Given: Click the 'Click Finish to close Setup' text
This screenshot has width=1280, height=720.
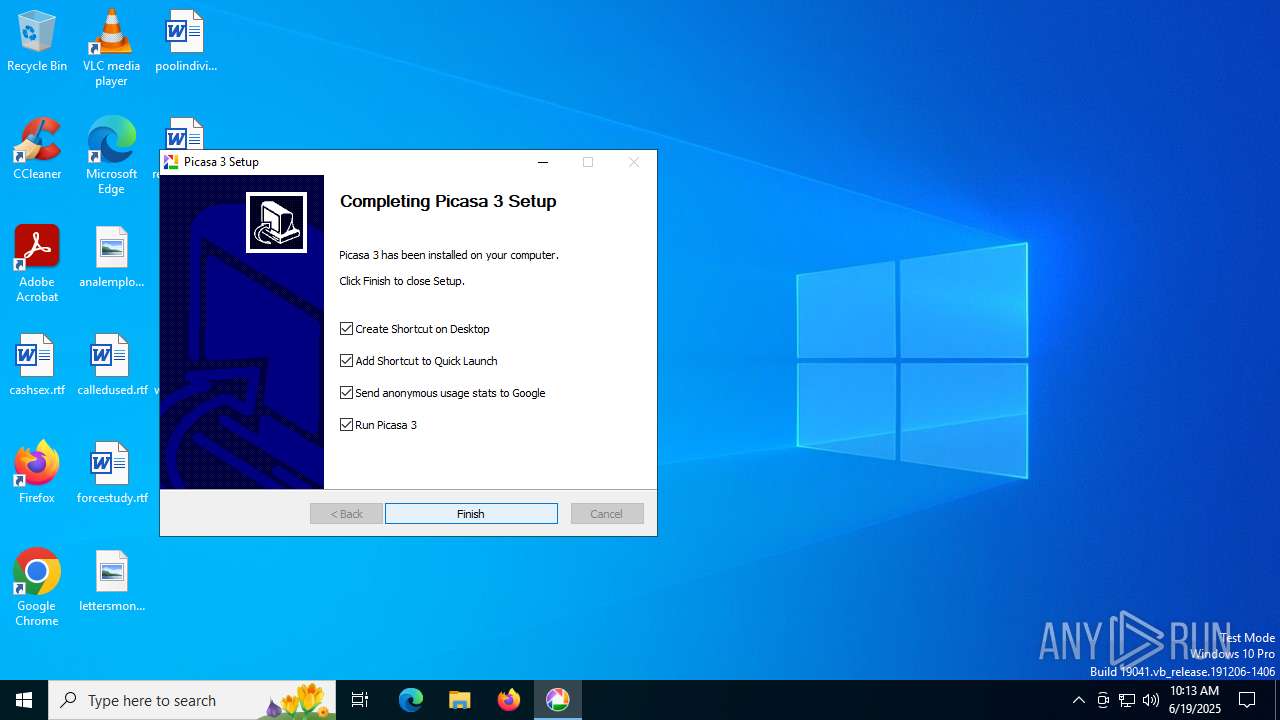Looking at the screenshot, I should click(402, 281).
